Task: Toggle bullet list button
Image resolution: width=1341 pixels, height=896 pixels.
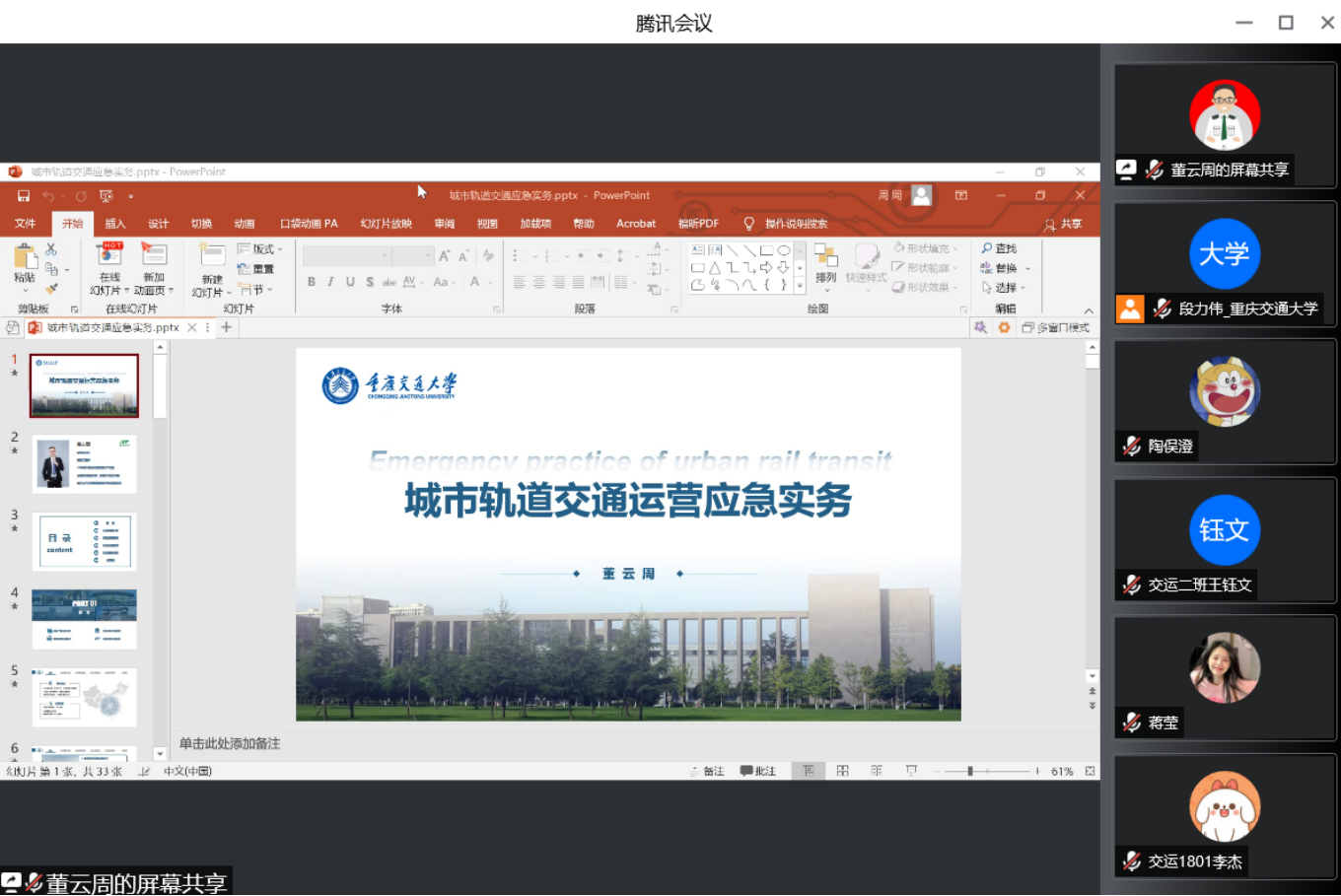Action: (x=522, y=256)
